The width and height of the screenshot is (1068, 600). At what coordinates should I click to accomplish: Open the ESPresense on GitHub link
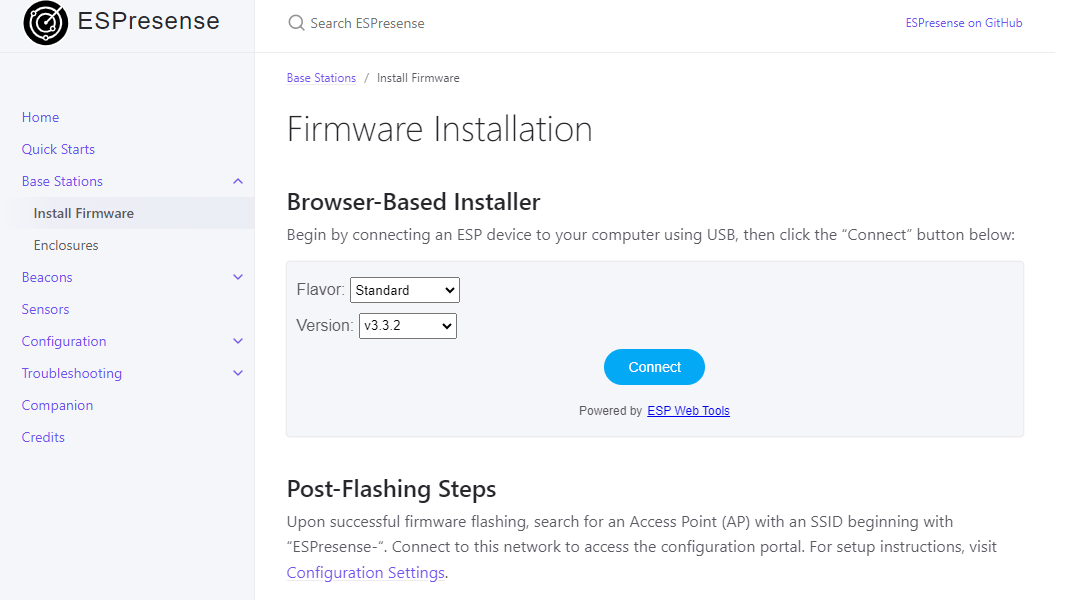pyautogui.click(x=963, y=23)
